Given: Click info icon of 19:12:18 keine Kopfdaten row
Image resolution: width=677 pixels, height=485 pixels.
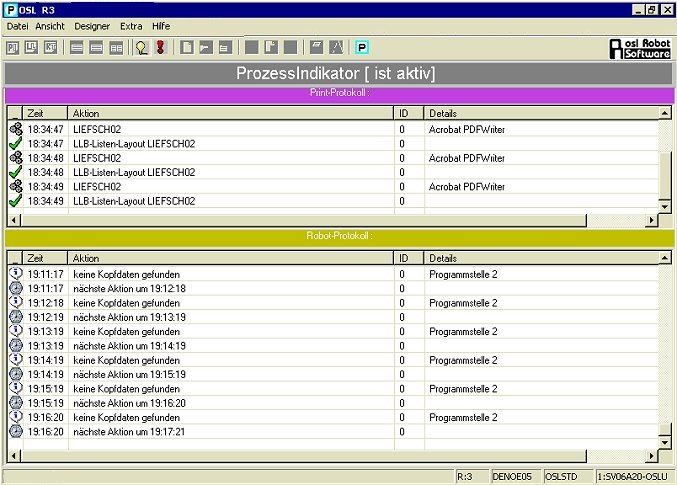Looking at the screenshot, I should point(16,302).
